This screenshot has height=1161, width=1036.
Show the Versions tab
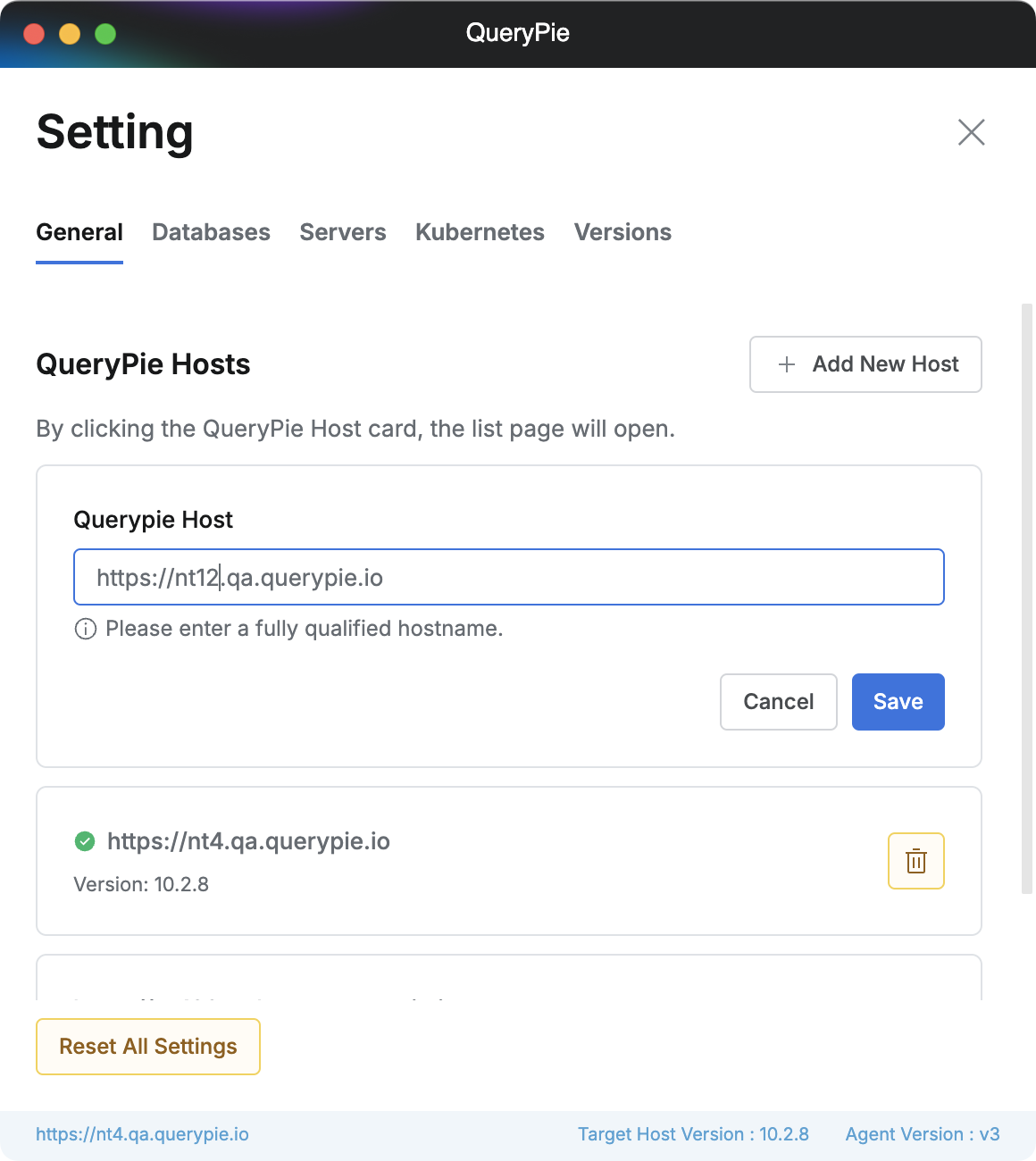click(622, 232)
